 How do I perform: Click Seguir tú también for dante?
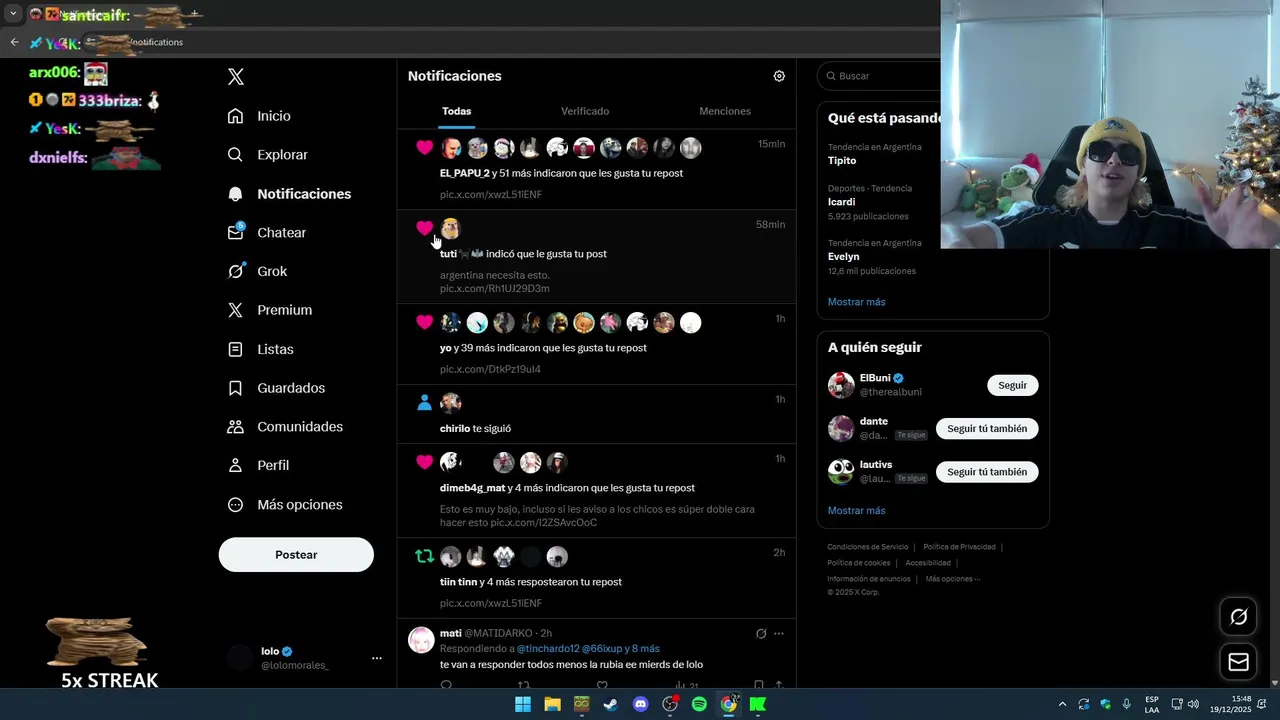(x=987, y=428)
